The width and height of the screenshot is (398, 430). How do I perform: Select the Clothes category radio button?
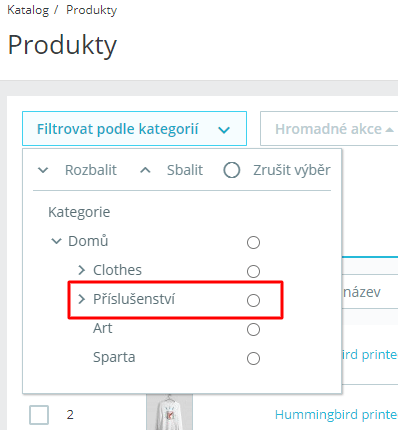point(253,271)
